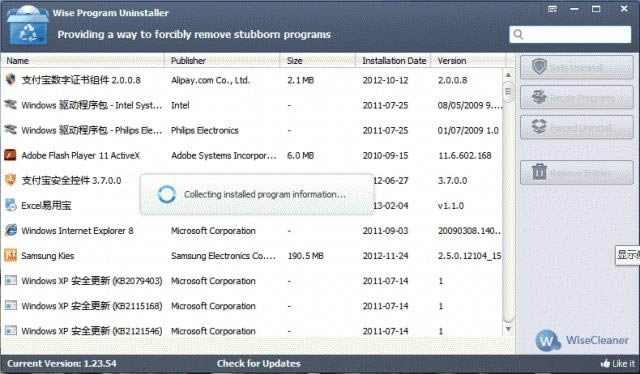
Task: Sort the list by Size column
Action: pos(318,61)
